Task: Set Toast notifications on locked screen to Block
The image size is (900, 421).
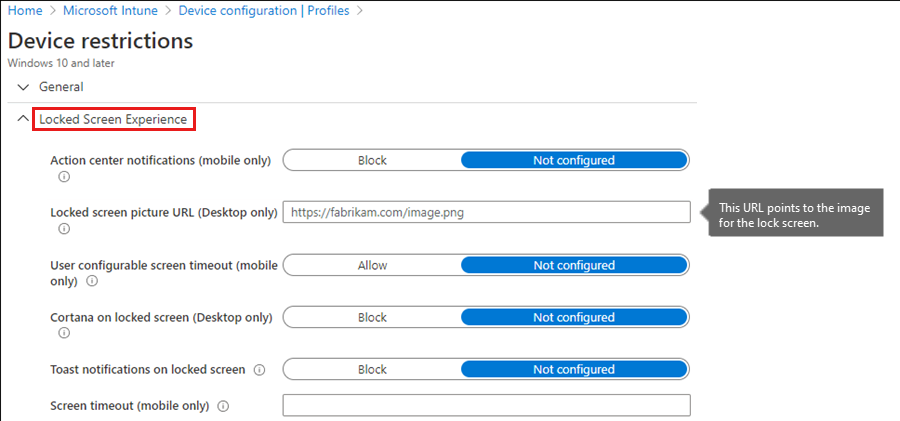Action: pyautogui.click(x=372, y=370)
